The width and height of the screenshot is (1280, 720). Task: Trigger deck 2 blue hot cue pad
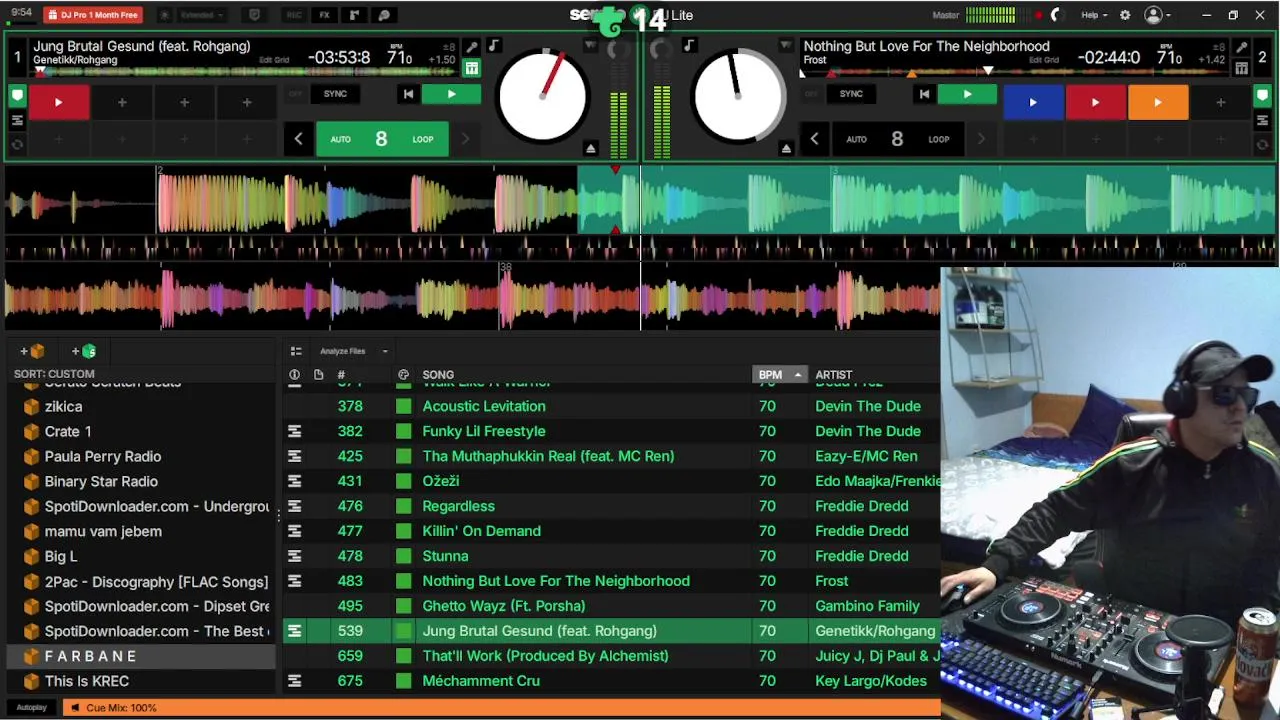click(x=1033, y=102)
